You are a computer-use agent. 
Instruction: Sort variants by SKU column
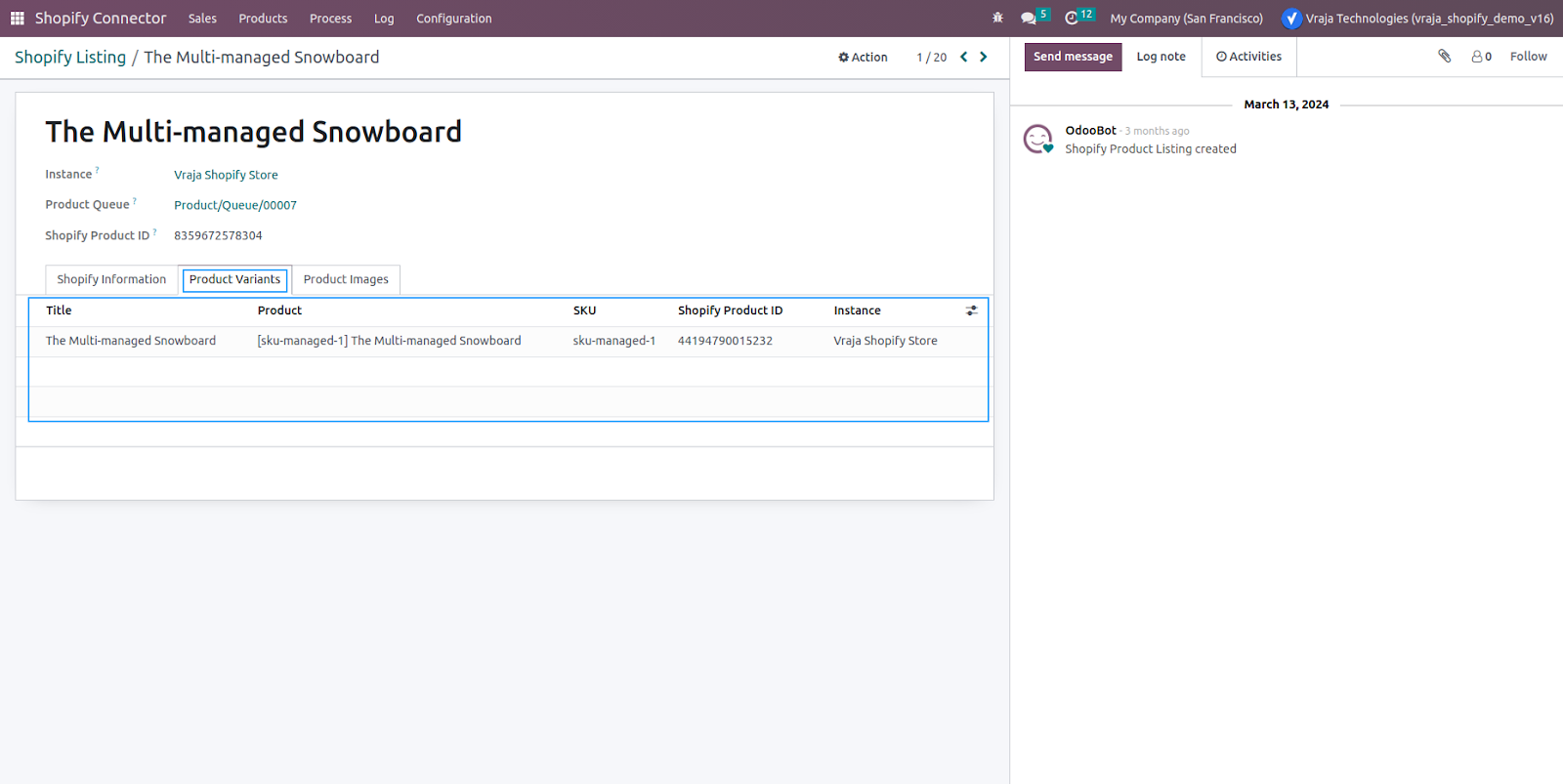click(584, 310)
